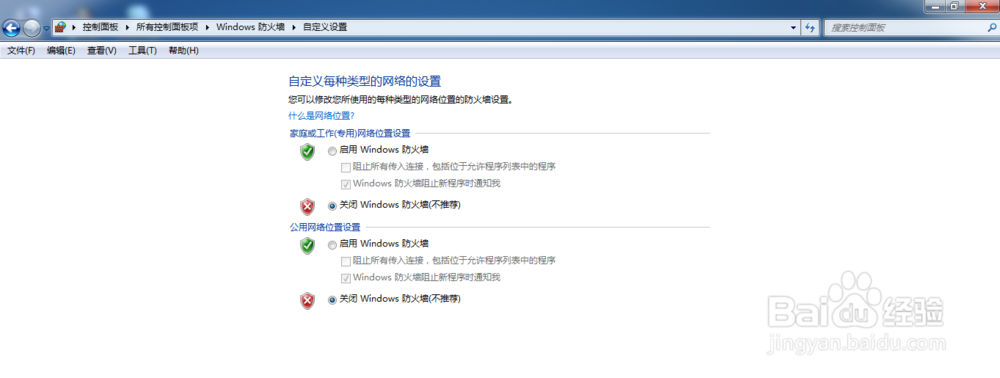Restore down the window
Screen dimensions: 1000x378
coord(955,6)
